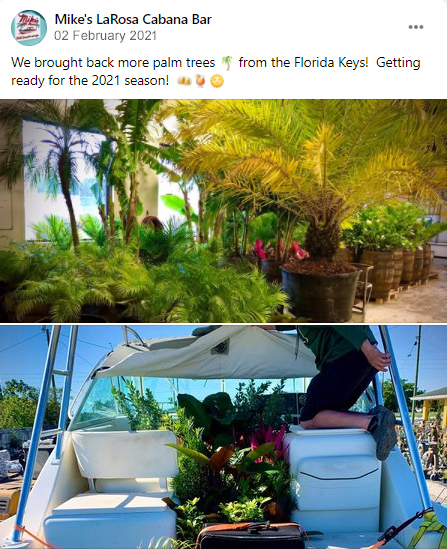Screen dimensions: 447x549
Task: Click the black suitcase at bottom of boat photo
Action: tap(250, 536)
